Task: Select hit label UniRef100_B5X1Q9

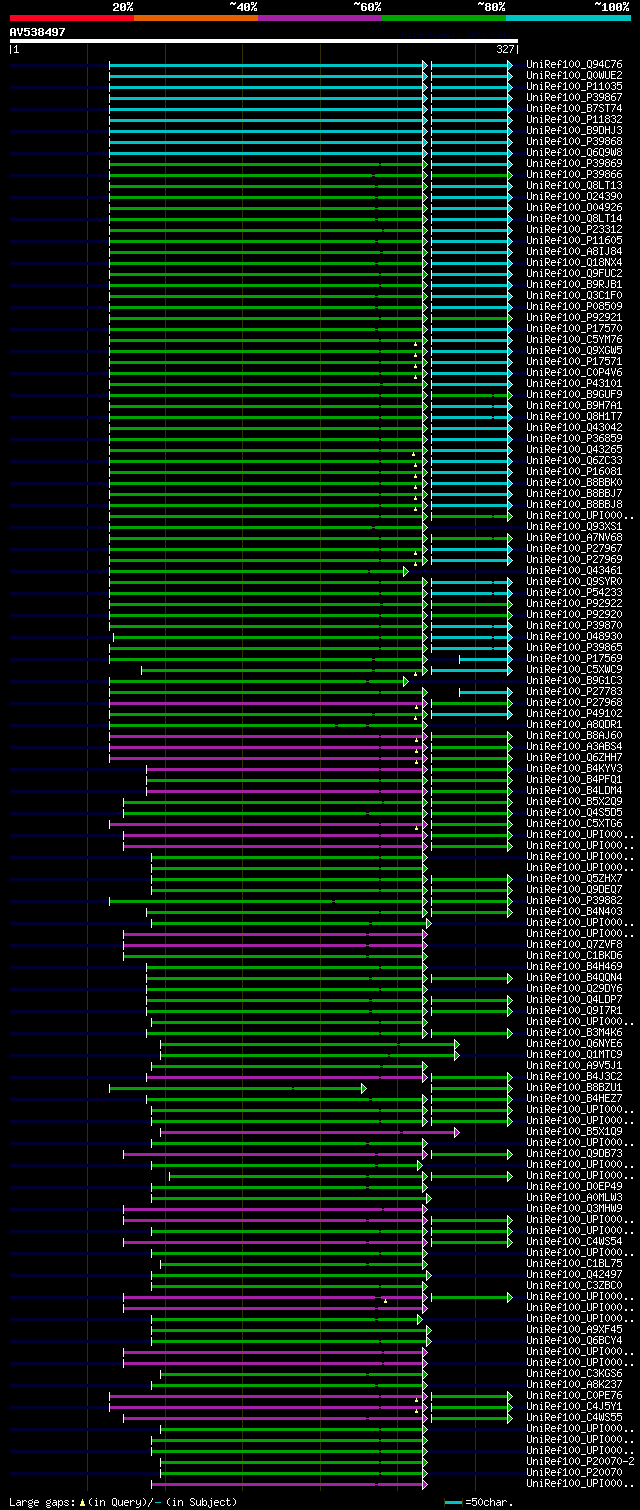Action: click(574, 1131)
